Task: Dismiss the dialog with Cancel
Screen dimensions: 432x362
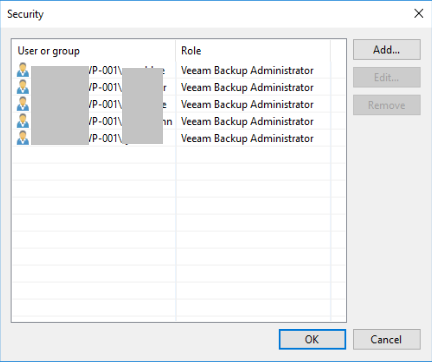Action: [x=387, y=339]
